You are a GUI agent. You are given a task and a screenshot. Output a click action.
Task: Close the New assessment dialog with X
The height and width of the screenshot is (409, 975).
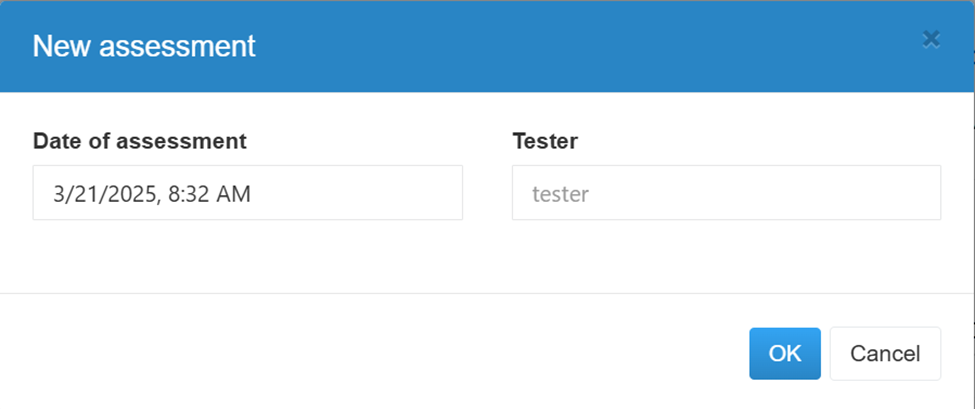pyautogui.click(x=931, y=40)
